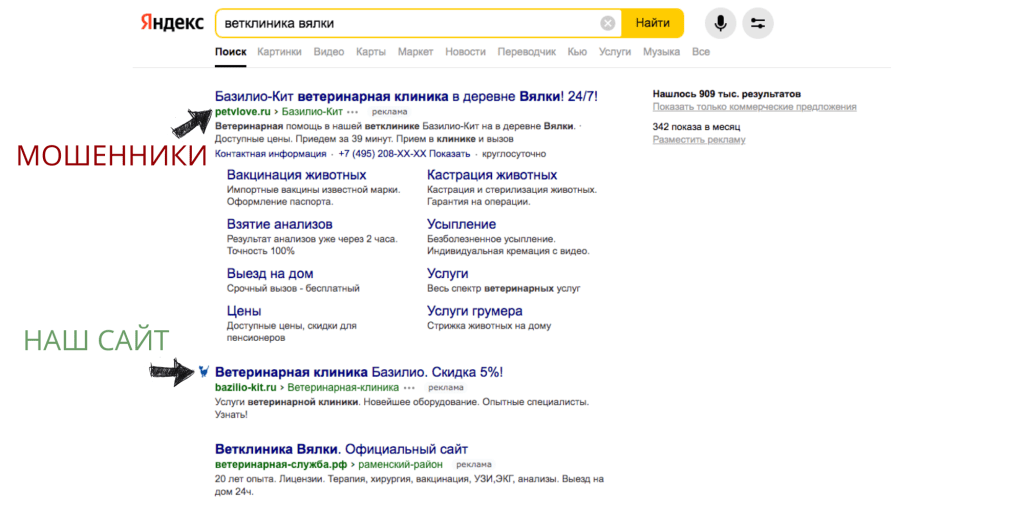
Task: Click the Разместить рекламу link
Action: click(699, 140)
